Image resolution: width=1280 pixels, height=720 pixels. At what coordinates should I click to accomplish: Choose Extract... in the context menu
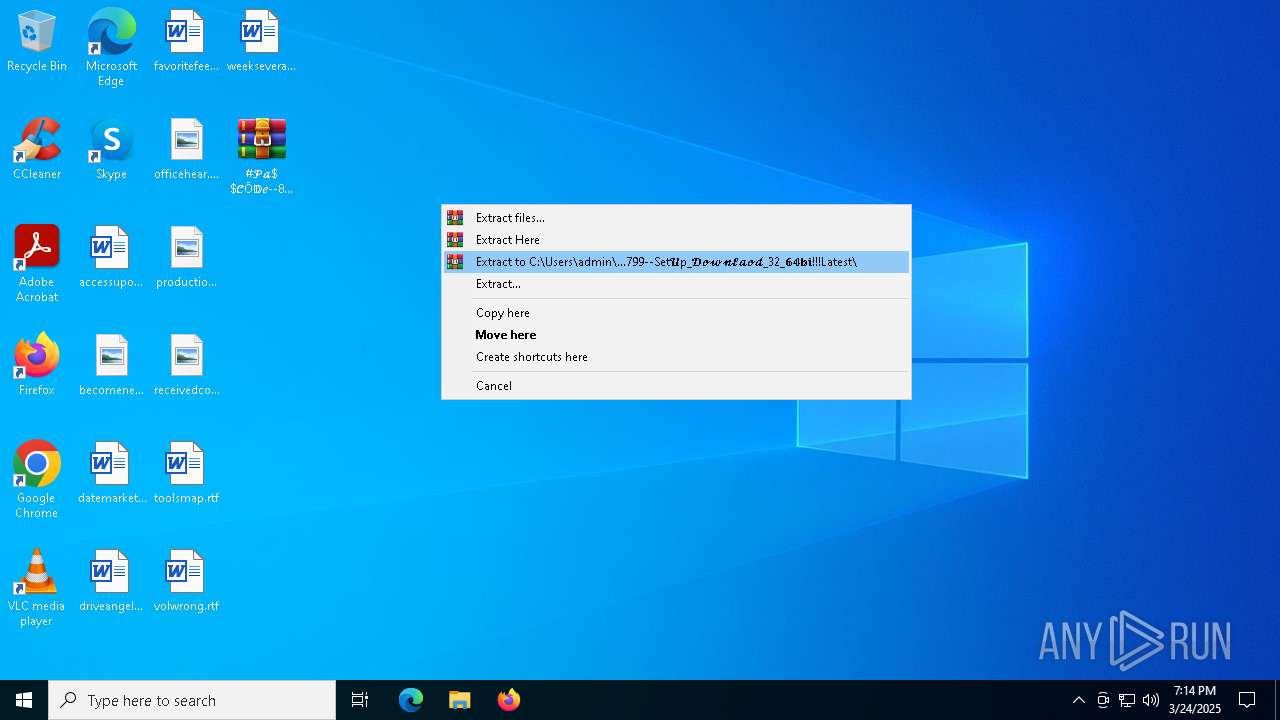676,284
